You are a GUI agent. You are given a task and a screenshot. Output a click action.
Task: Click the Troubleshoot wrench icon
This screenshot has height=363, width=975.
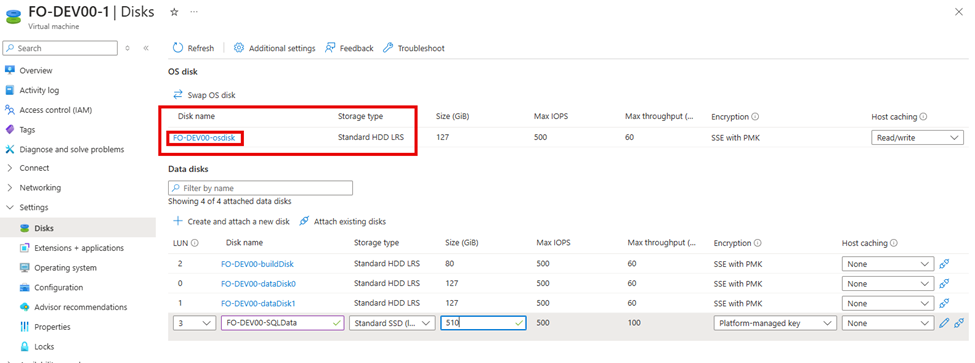(x=388, y=48)
